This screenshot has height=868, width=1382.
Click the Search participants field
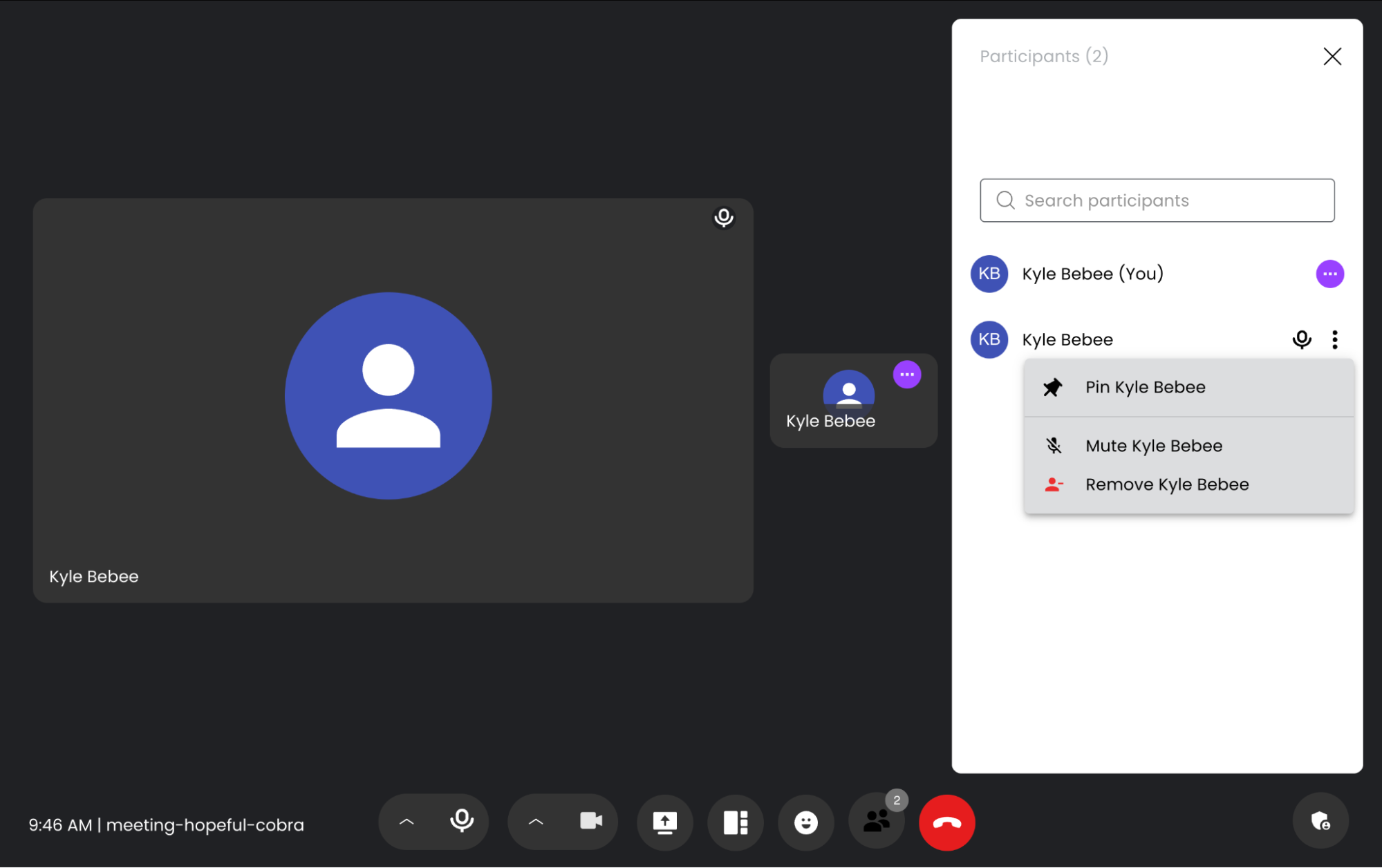coord(1157,200)
